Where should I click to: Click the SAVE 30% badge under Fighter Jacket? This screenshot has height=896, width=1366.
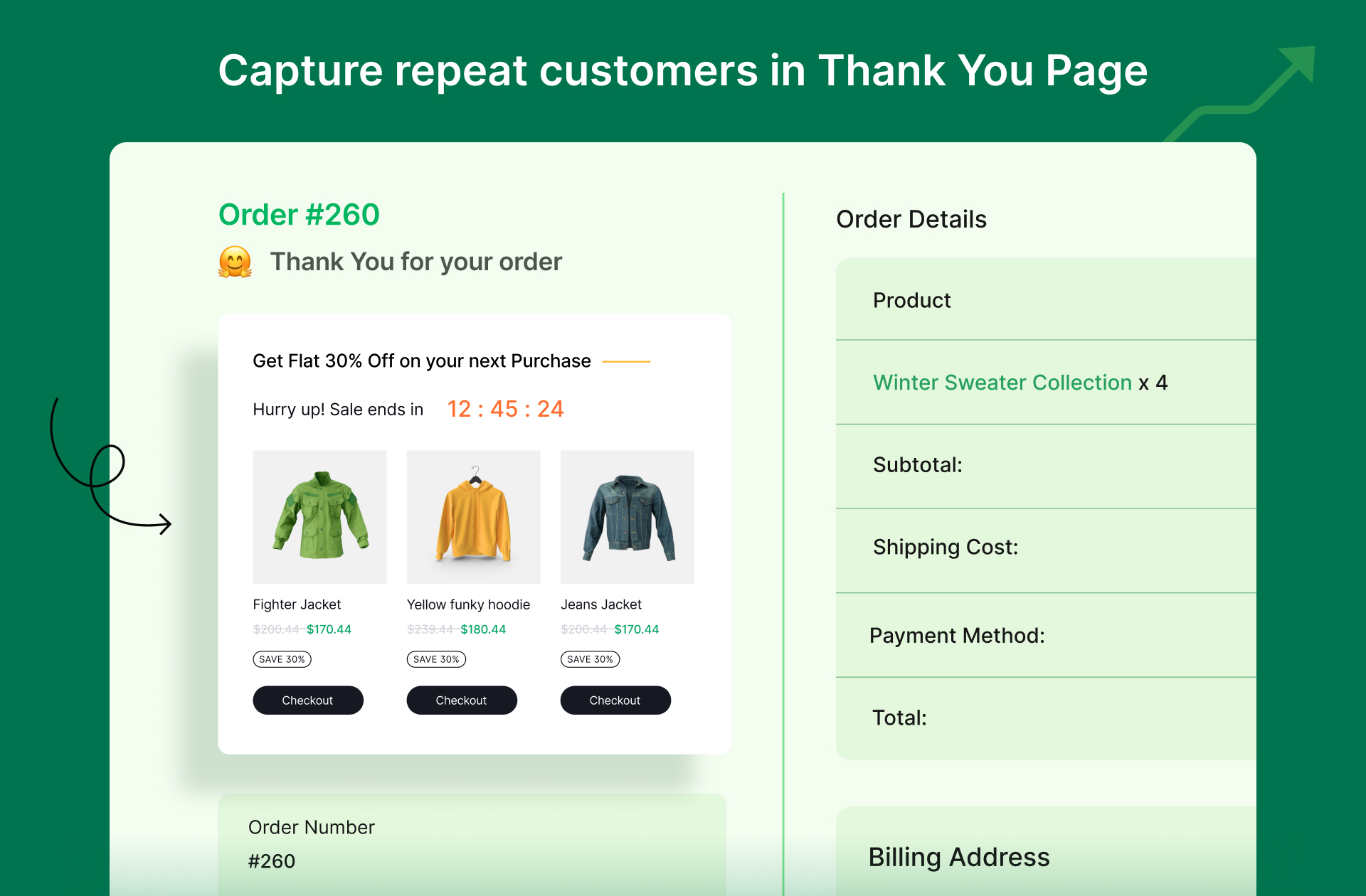click(x=282, y=659)
